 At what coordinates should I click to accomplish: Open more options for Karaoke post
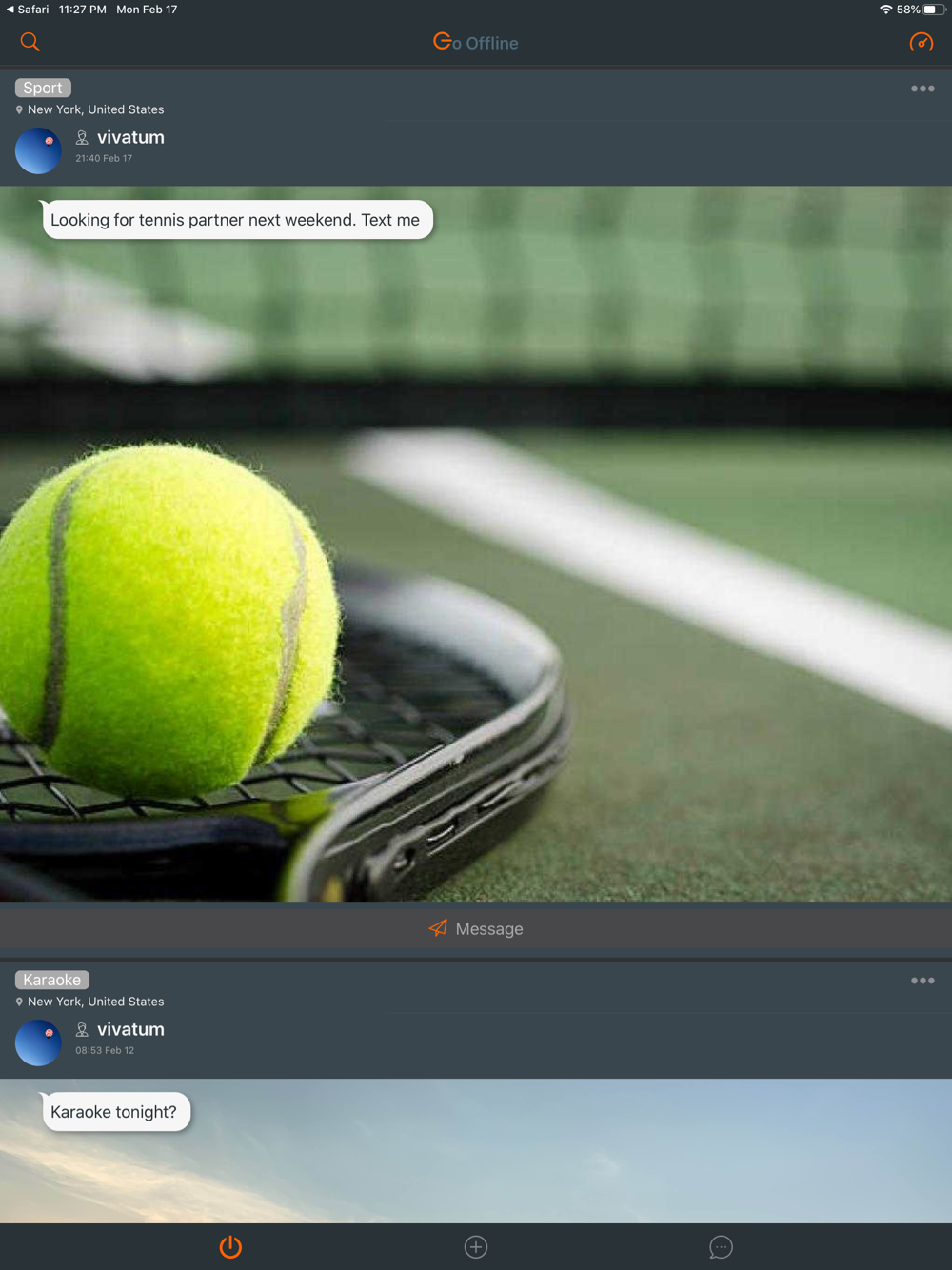(922, 981)
